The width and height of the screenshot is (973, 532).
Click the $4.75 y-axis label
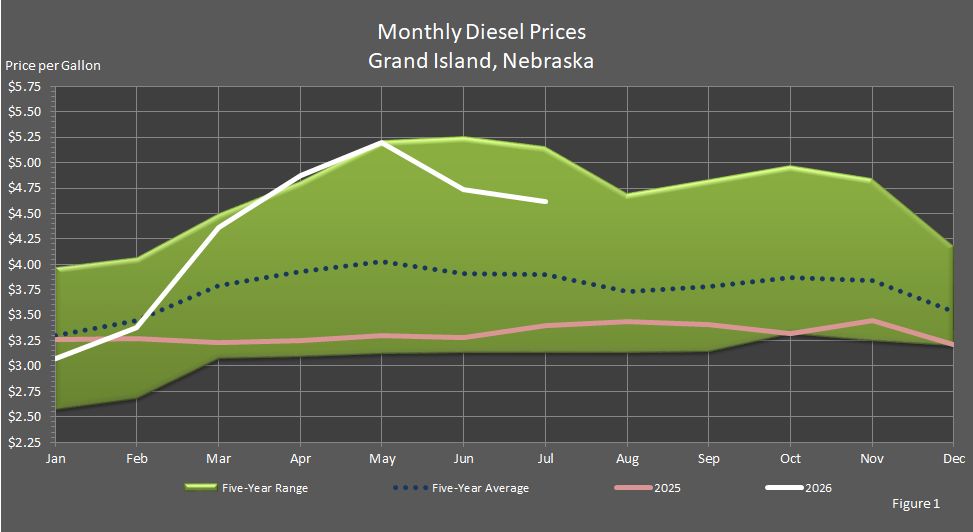click(24, 188)
